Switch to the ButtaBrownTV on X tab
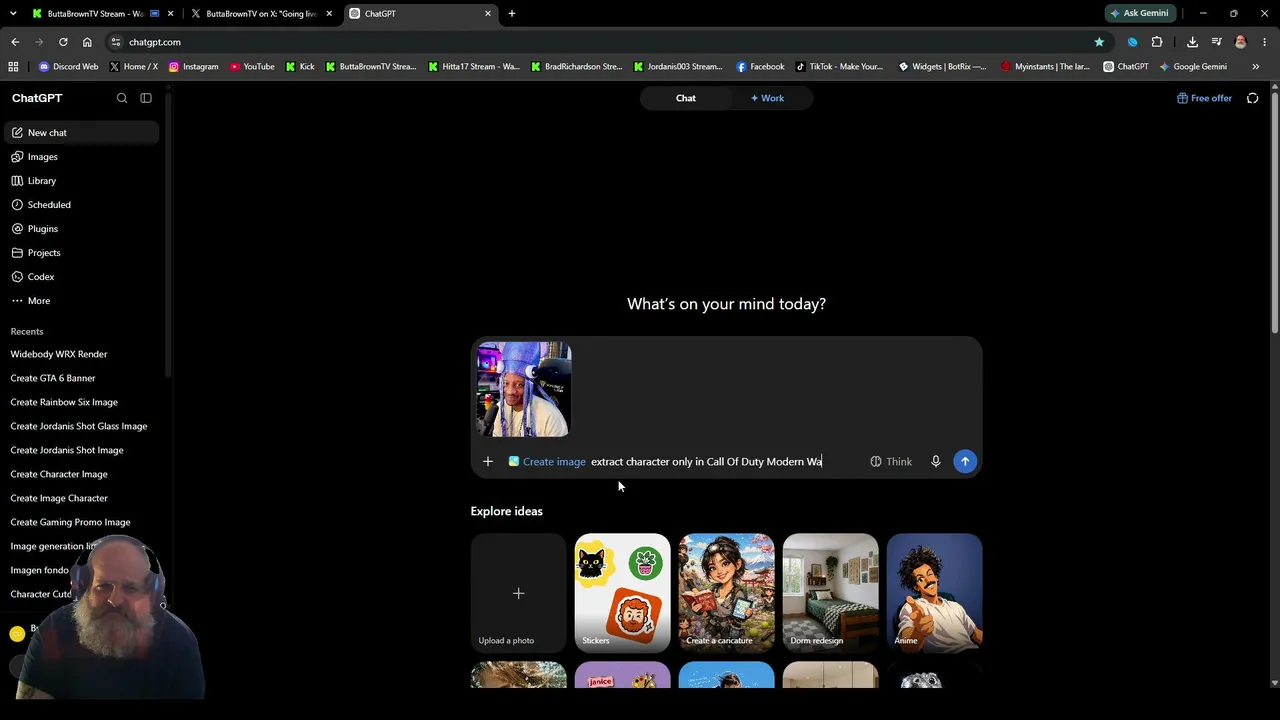This screenshot has width=1280, height=720. coord(261,14)
